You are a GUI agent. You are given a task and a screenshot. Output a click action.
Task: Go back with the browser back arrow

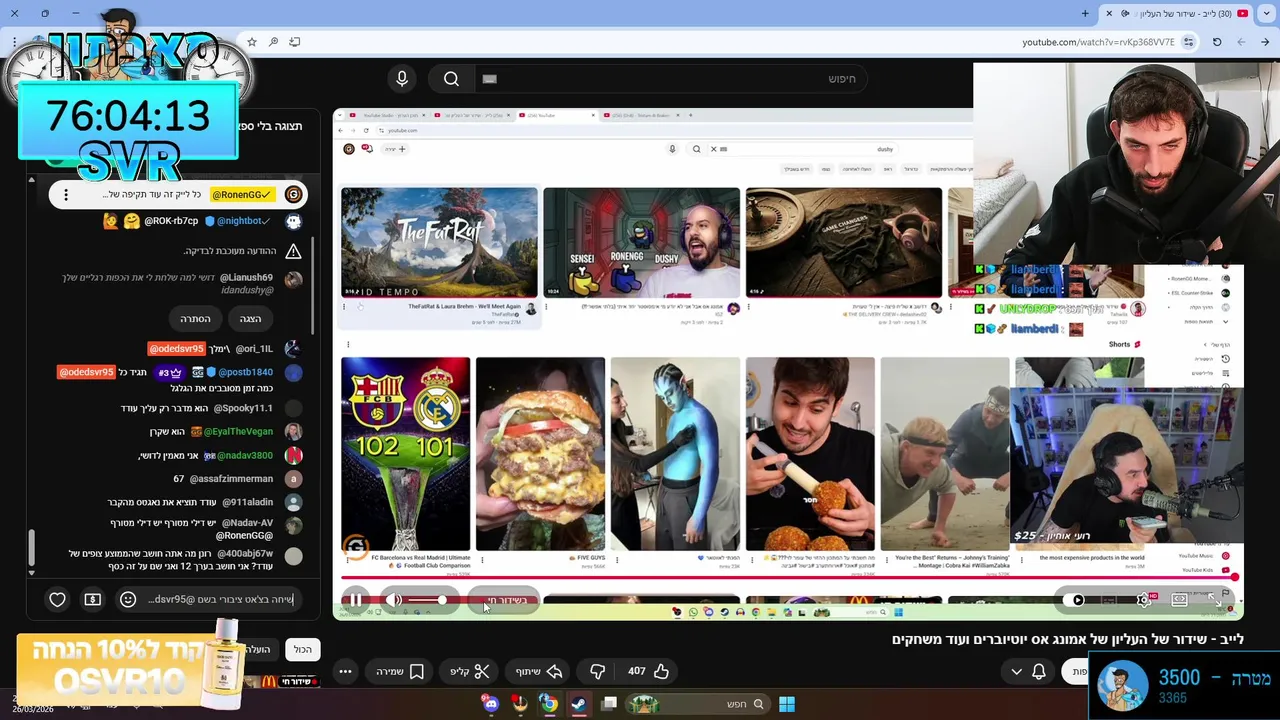[1265, 42]
